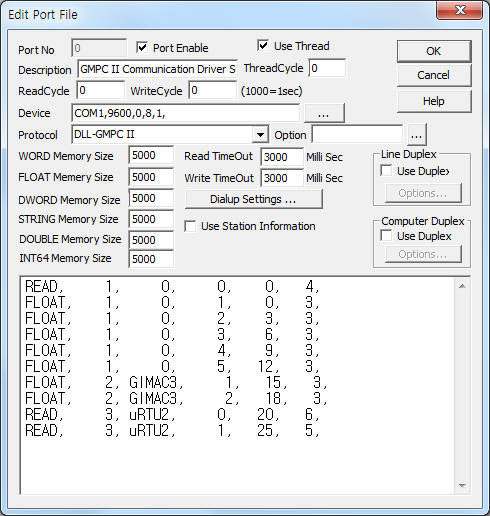Click the Cancel button

(434, 75)
